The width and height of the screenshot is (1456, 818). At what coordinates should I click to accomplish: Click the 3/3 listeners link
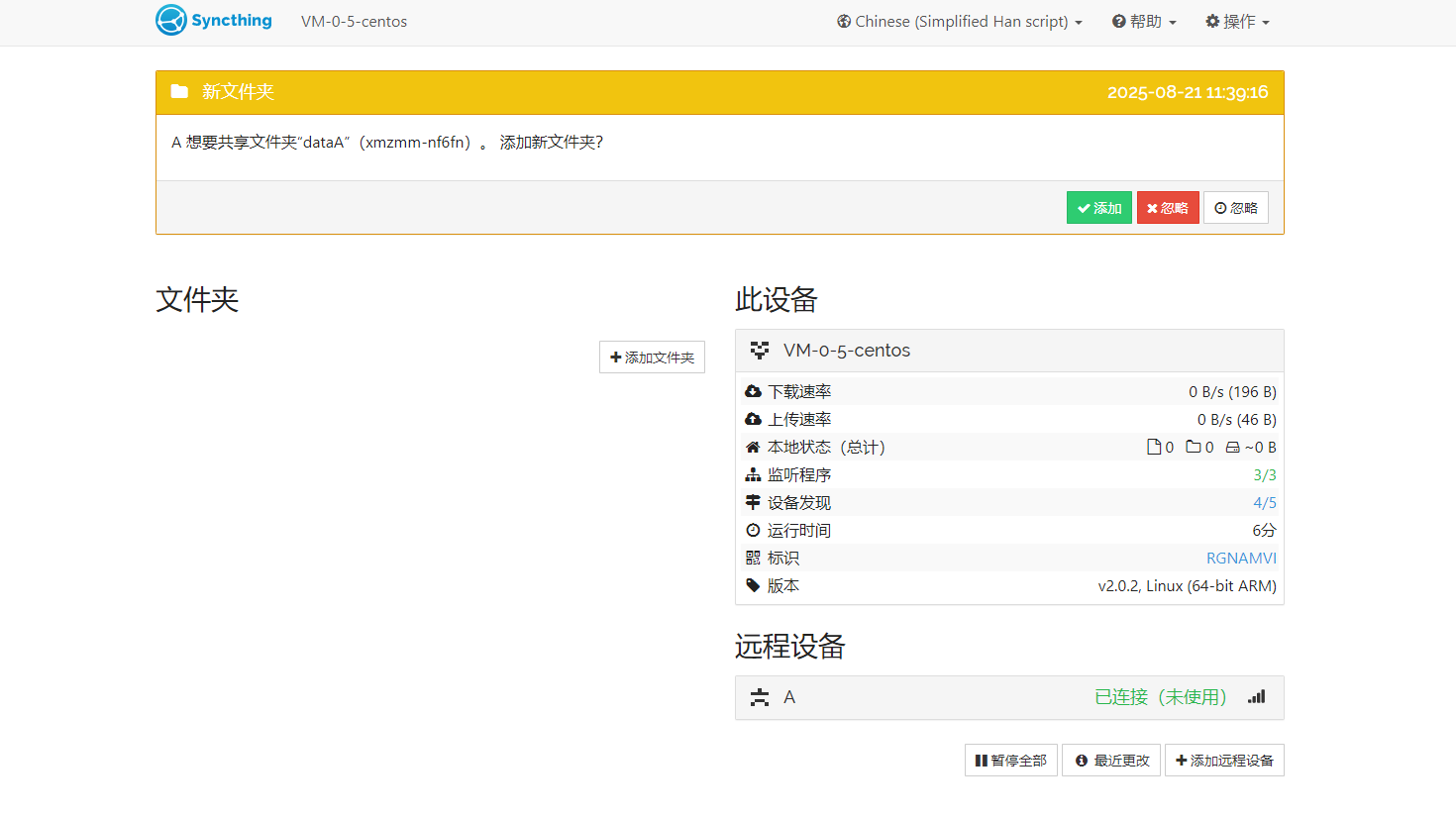pyautogui.click(x=1265, y=474)
